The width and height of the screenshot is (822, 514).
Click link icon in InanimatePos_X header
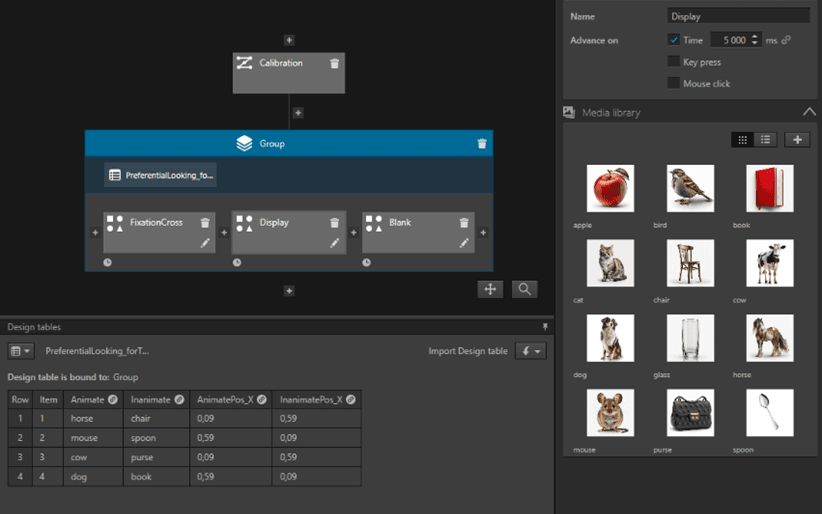click(351, 400)
